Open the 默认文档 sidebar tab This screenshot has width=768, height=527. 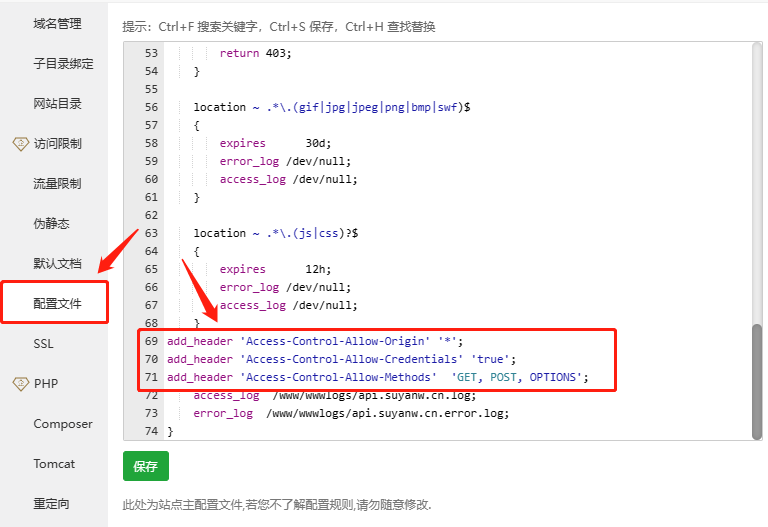tap(57, 264)
